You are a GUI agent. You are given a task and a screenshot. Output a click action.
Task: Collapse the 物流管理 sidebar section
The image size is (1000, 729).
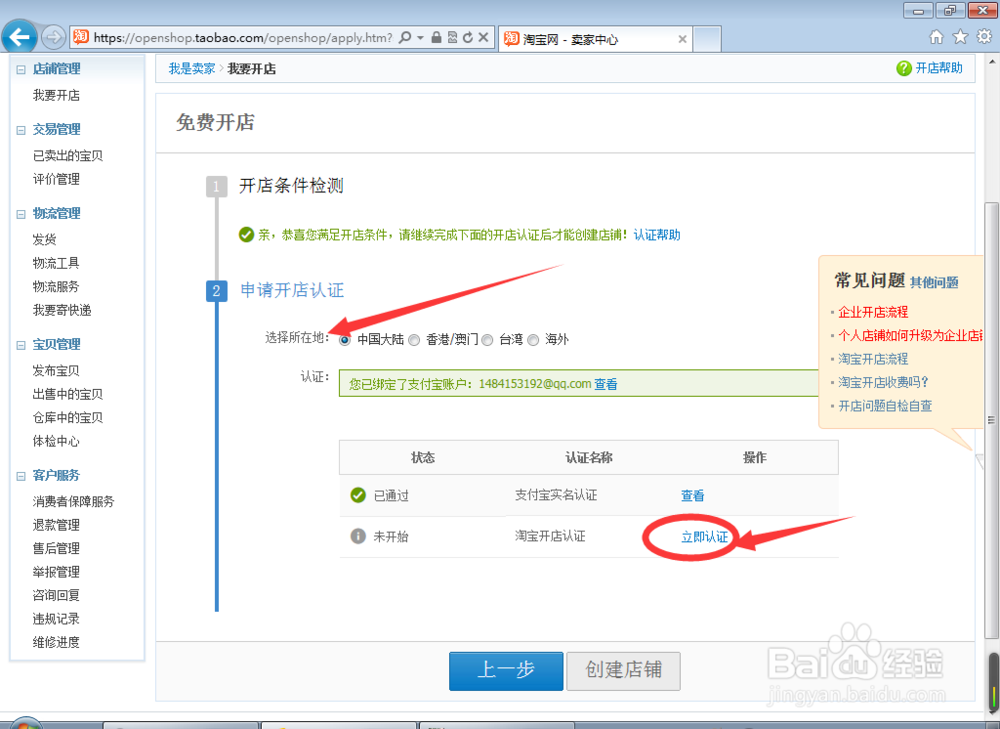21,214
